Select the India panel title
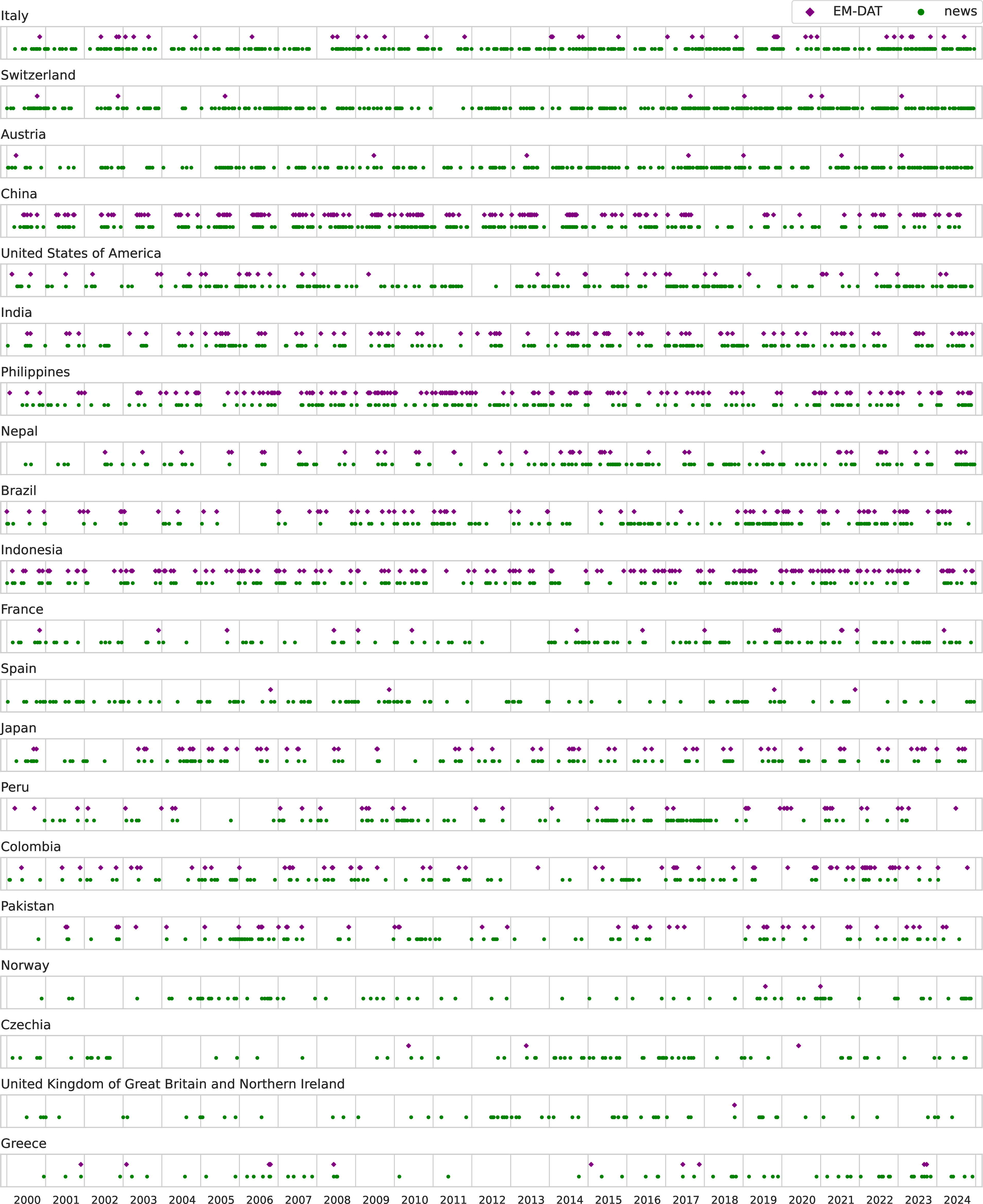983x1204 pixels. (16, 313)
